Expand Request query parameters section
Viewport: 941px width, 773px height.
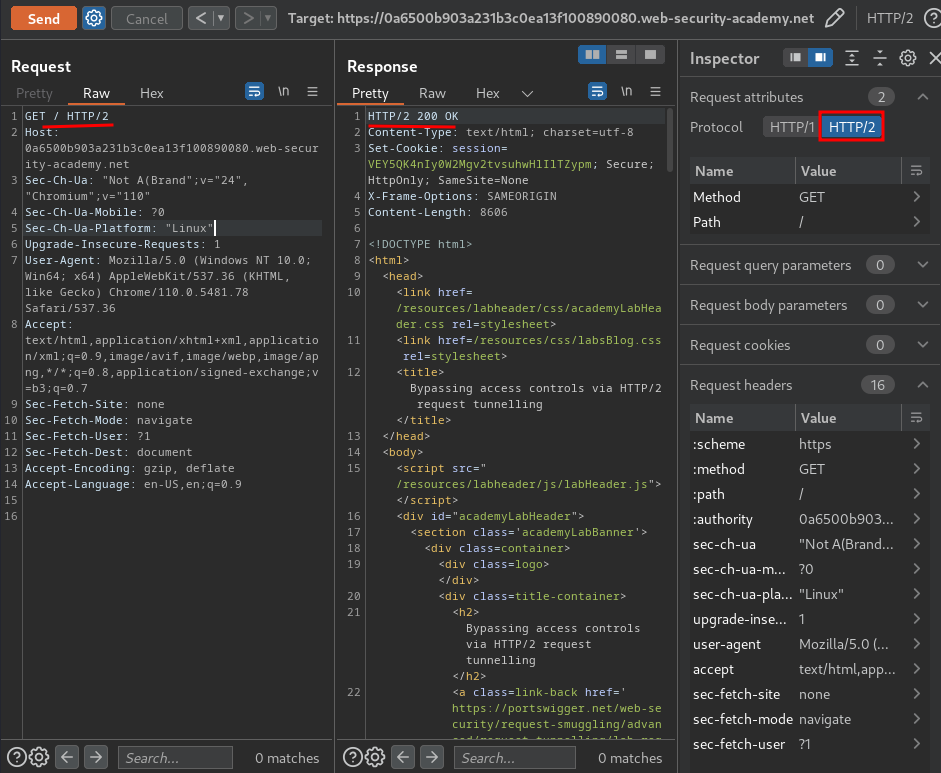click(x=923, y=265)
